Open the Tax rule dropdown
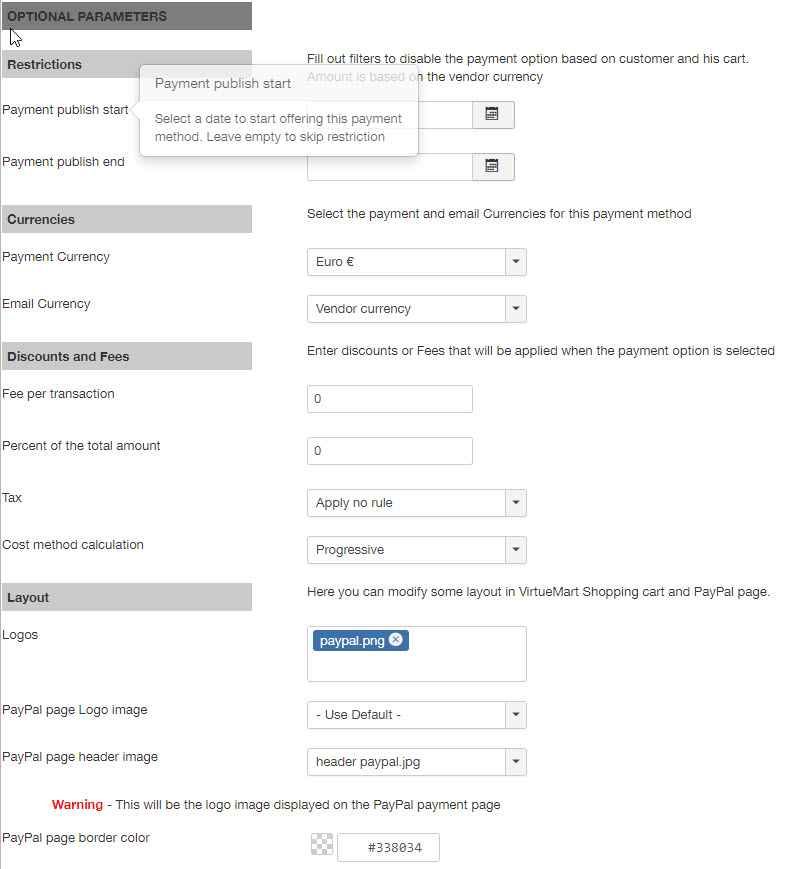This screenshot has width=811, height=869. tap(516, 503)
